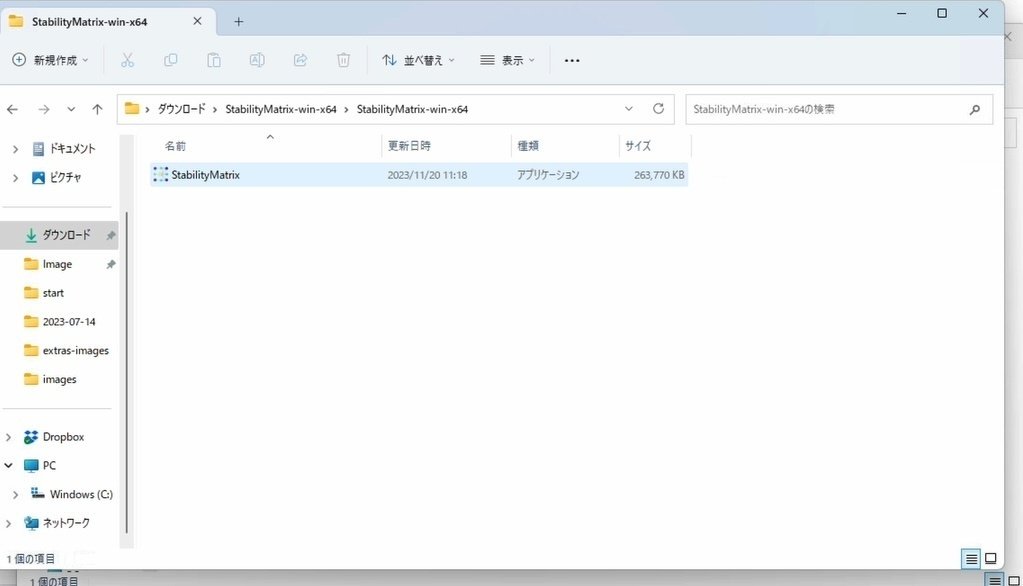Expand the address bar history dropdown
This screenshot has height=586, width=1023.
pyautogui.click(x=628, y=109)
